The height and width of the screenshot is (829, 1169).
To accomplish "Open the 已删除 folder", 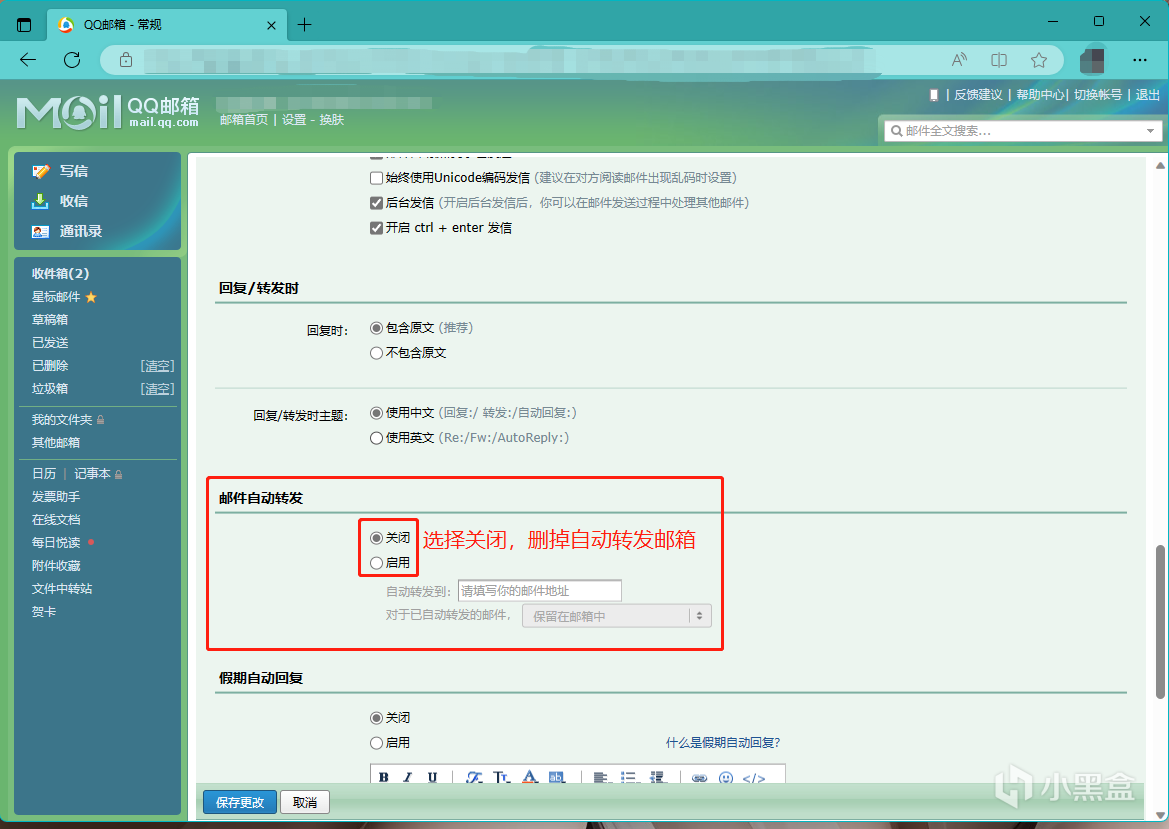I will click(50, 366).
